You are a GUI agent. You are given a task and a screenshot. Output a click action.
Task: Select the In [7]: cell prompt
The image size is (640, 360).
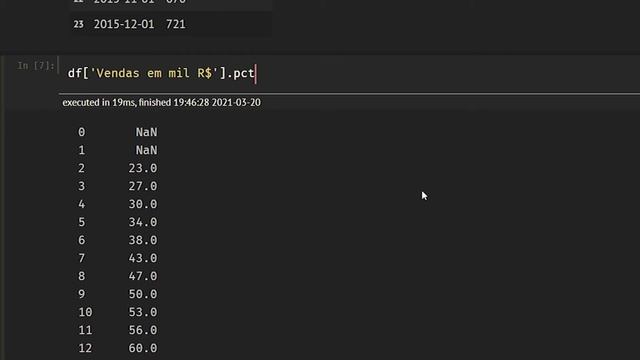pos(36,66)
